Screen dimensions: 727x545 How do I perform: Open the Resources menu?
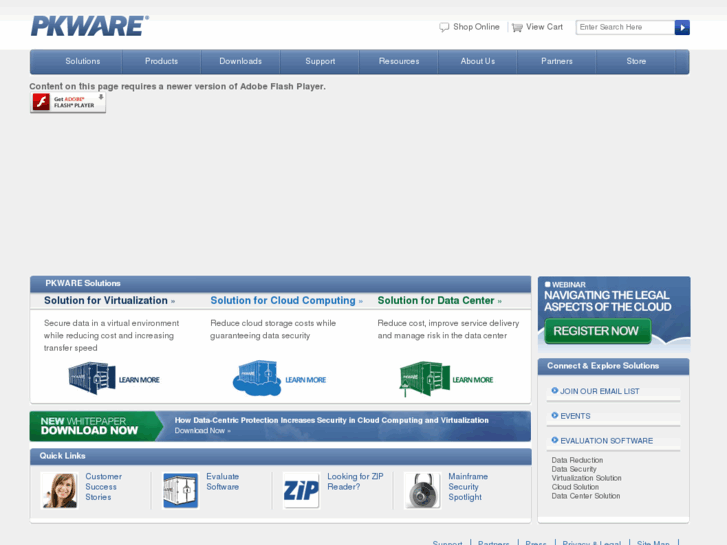[x=399, y=61]
